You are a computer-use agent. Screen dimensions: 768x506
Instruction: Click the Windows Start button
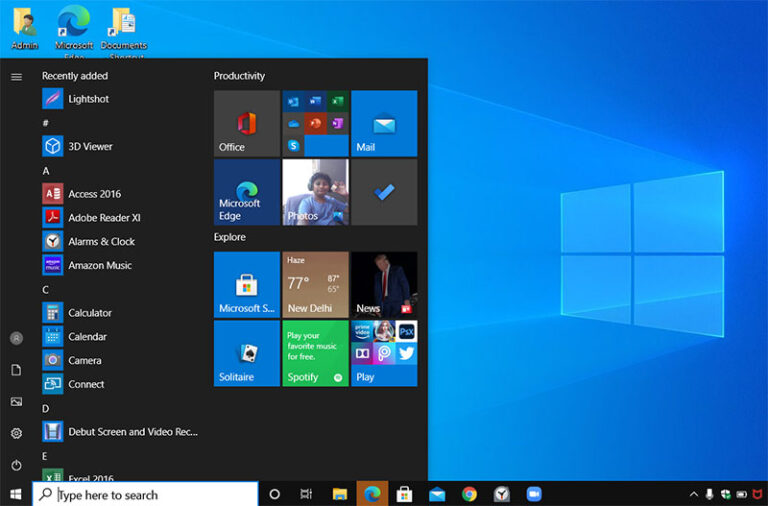16,494
